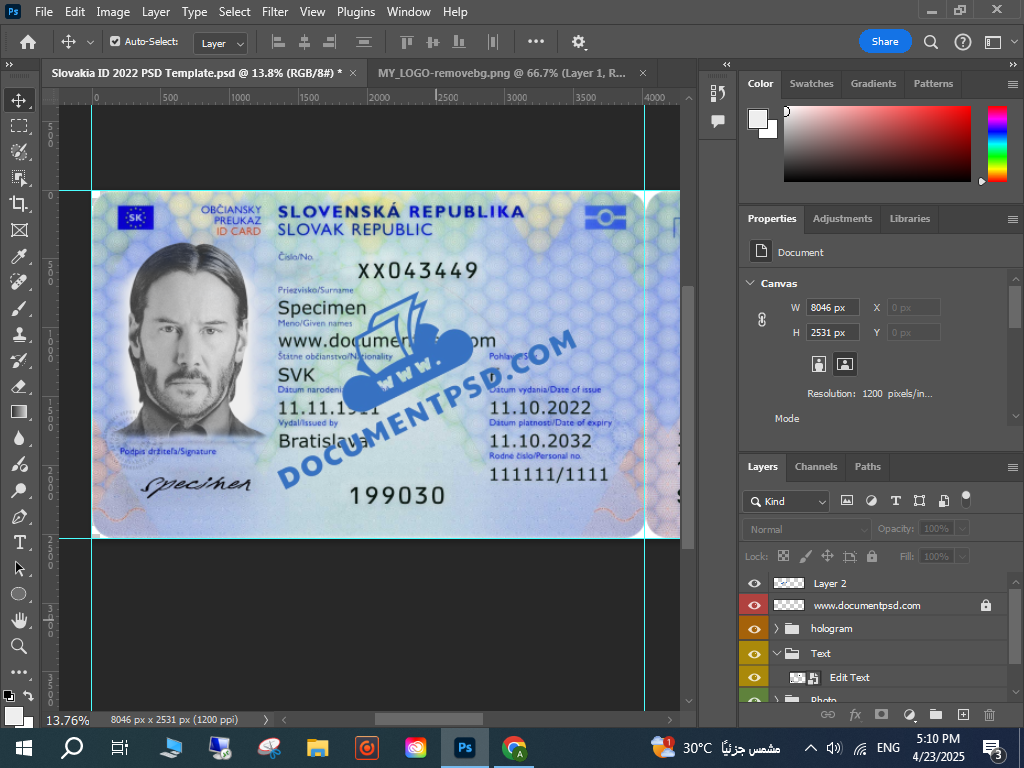Open Windows Start menu
1024x768 pixels.
[24, 748]
